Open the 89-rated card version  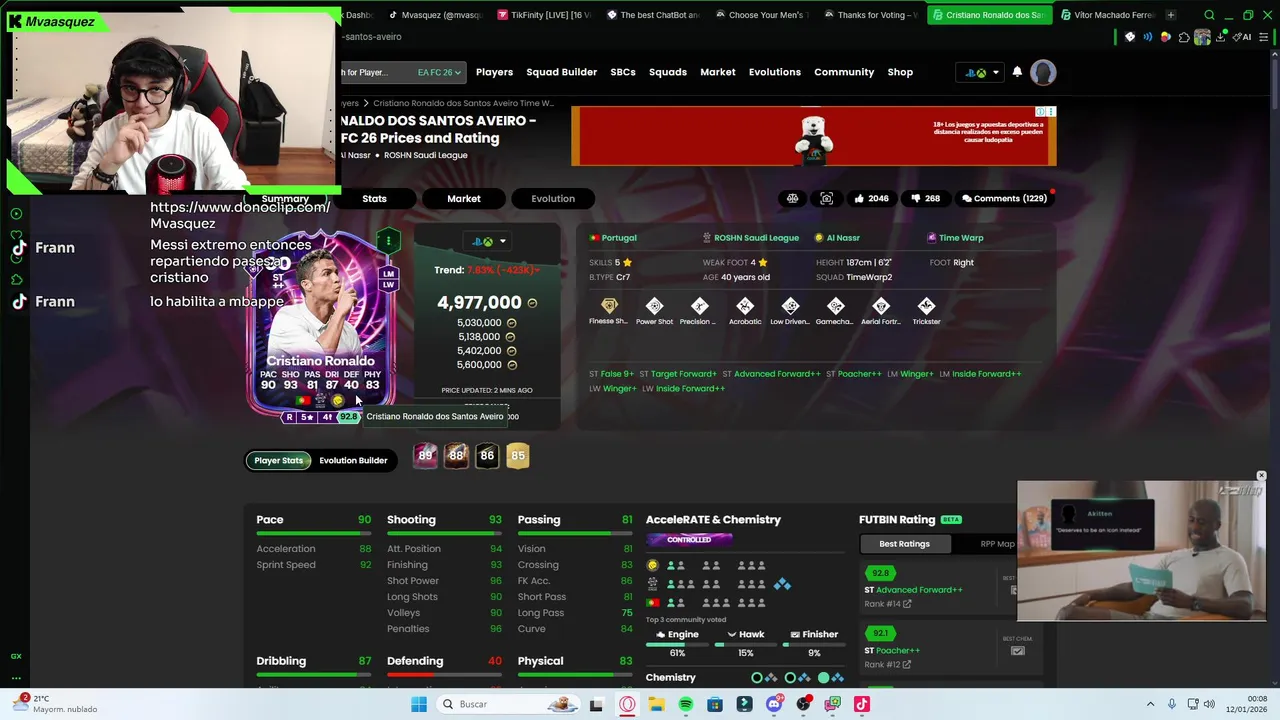pyautogui.click(x=426, y=455)
